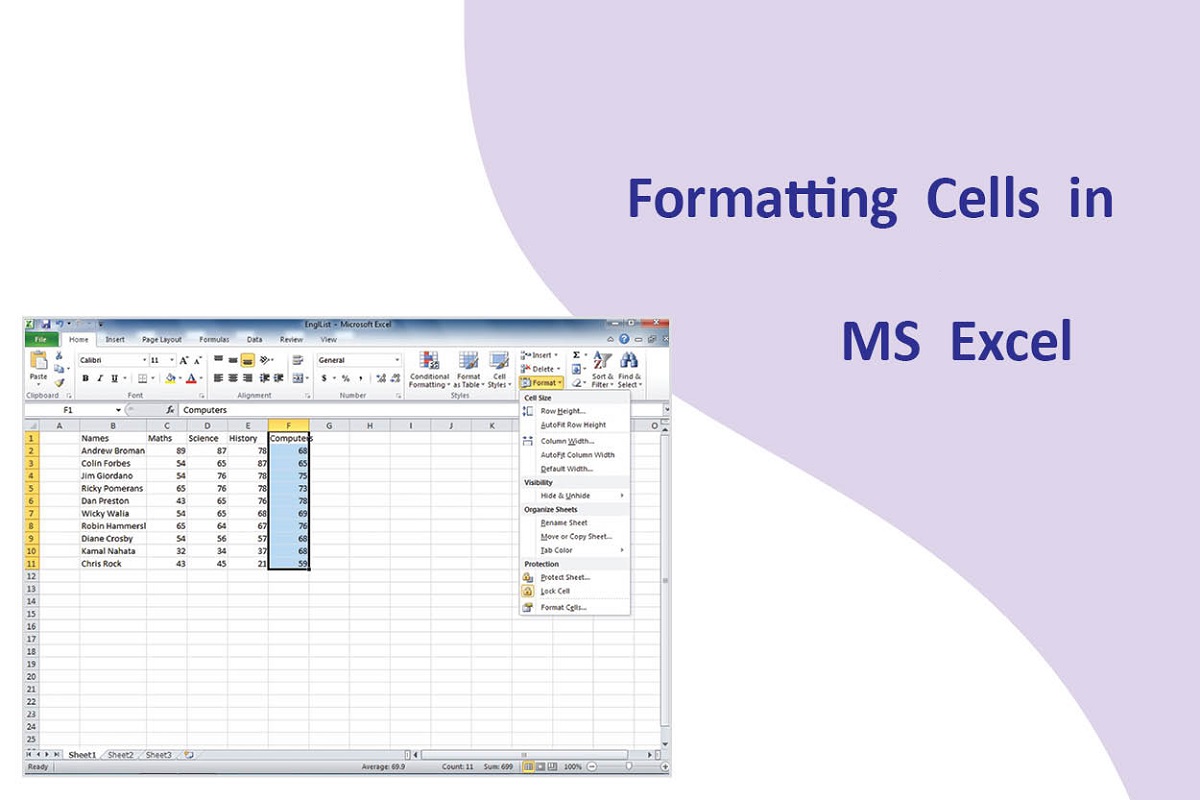Click the AutoSum sigma icon
Viewport: 1200px width, 800px height.
(576, 355)
